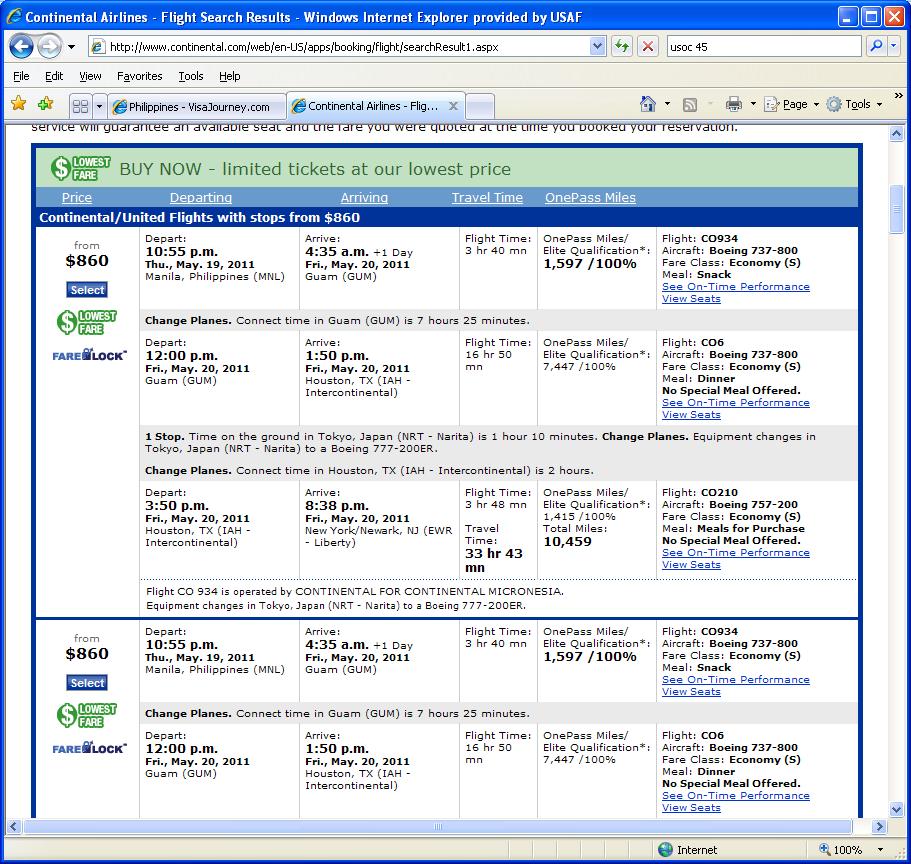View Seats for second CO6 flight
This screenshot has height=864, width=911.
click(x=691, y=808)
